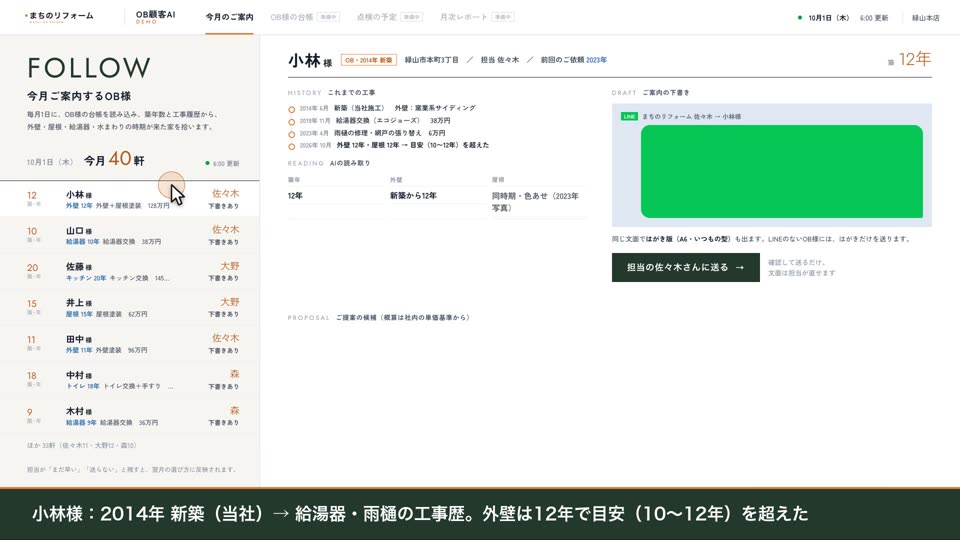960x540 pixels.
Task: Click the 2019年11月 history circle marker
Action: [291, 122]
